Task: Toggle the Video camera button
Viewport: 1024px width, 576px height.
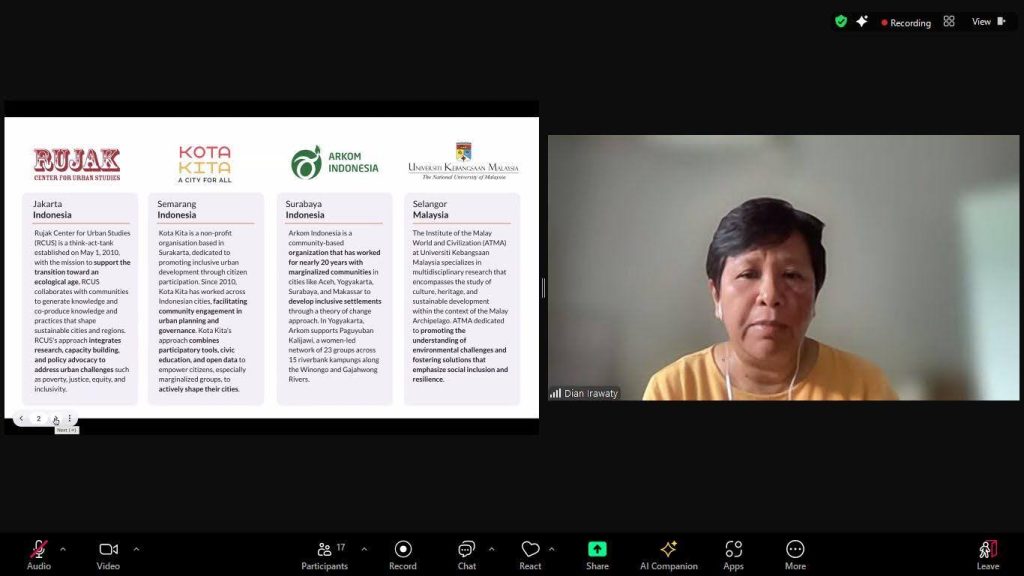Action: 108,555
